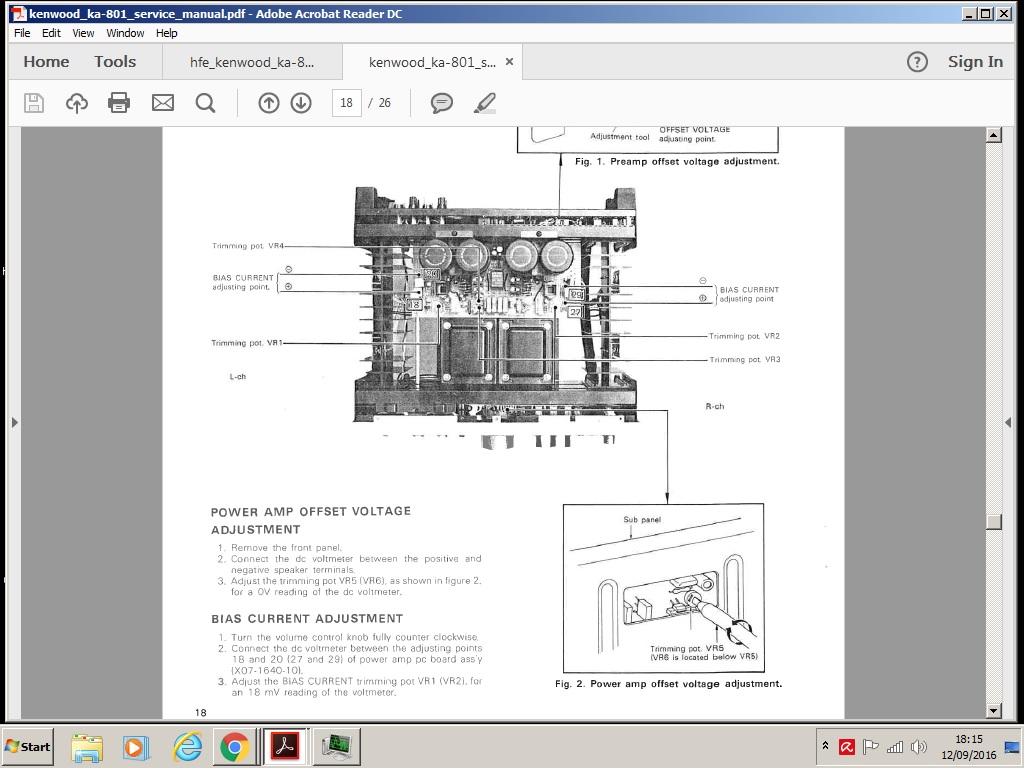This screenshot has width=1024, height=768.
Task: Open the volume speaker tray icon
Action: 918,746
